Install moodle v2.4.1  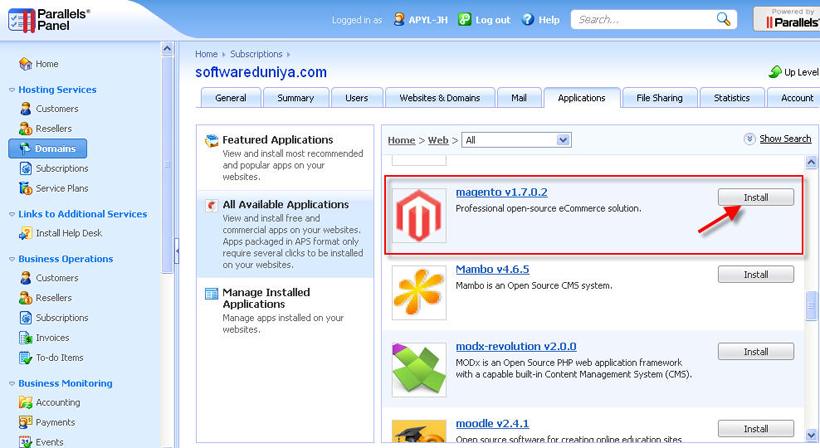(756, 429)
